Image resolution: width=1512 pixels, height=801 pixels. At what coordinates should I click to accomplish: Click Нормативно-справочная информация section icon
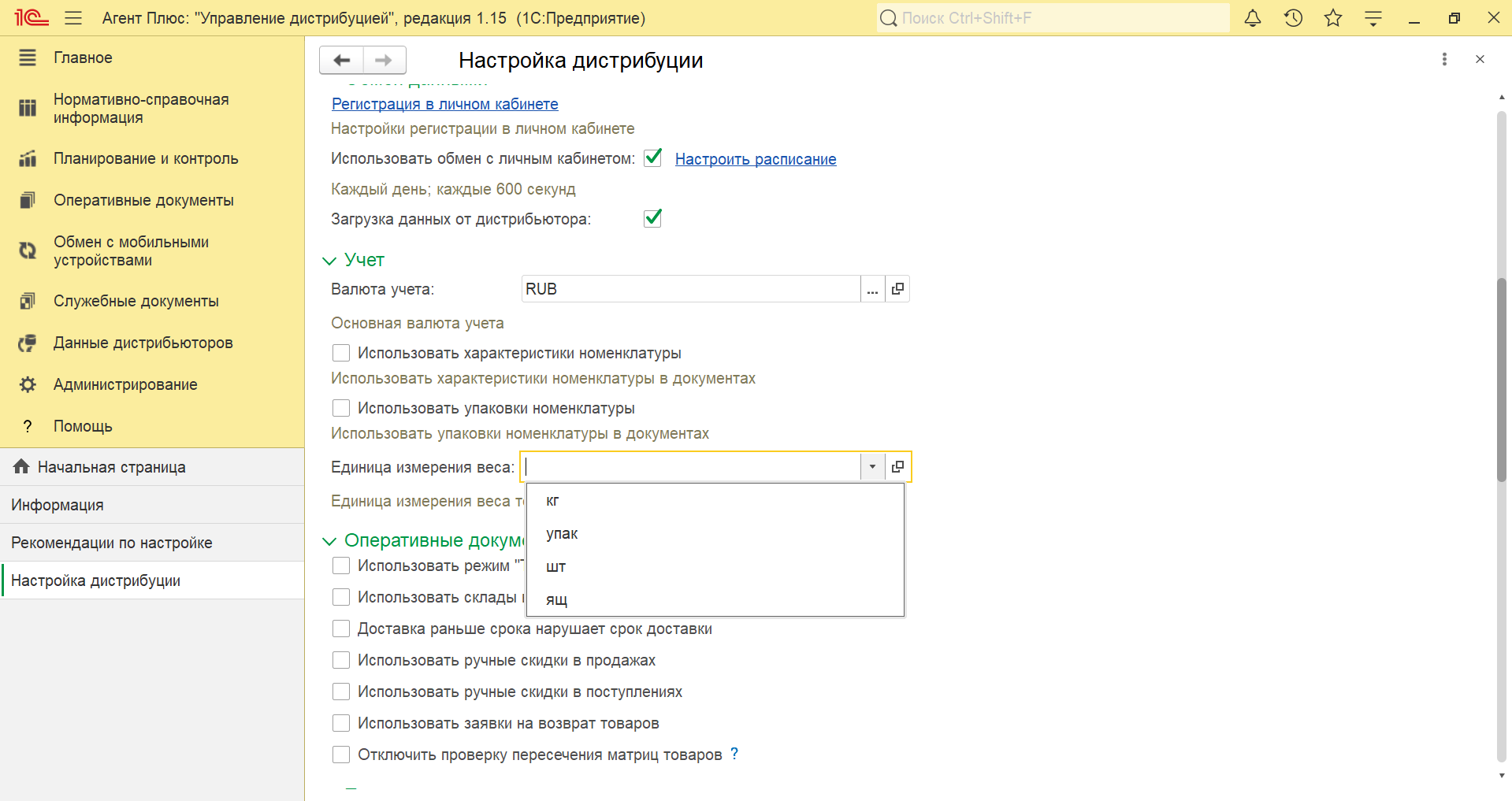[x=28, y=108]
